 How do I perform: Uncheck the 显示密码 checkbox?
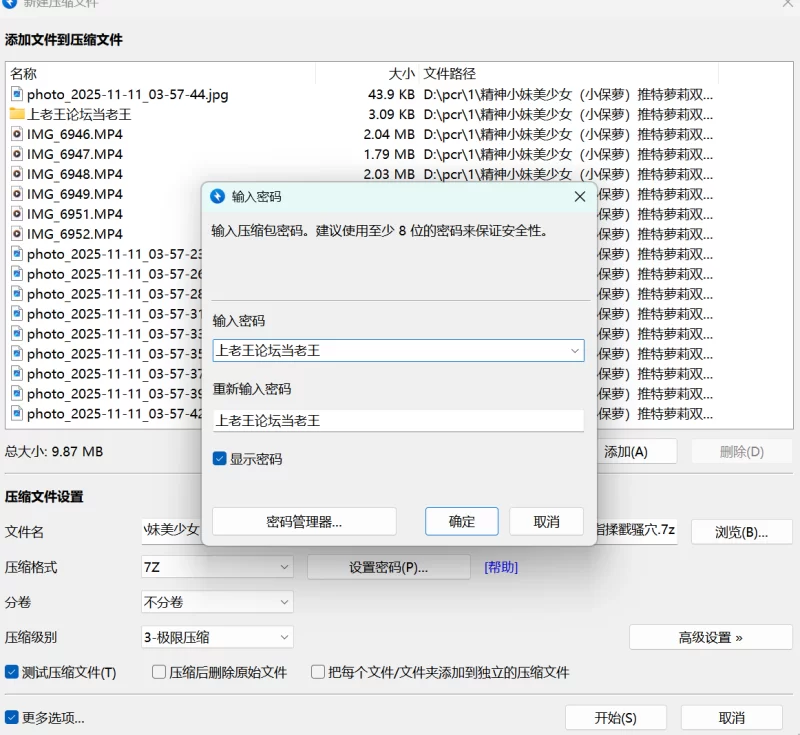(x=220, y=459)
